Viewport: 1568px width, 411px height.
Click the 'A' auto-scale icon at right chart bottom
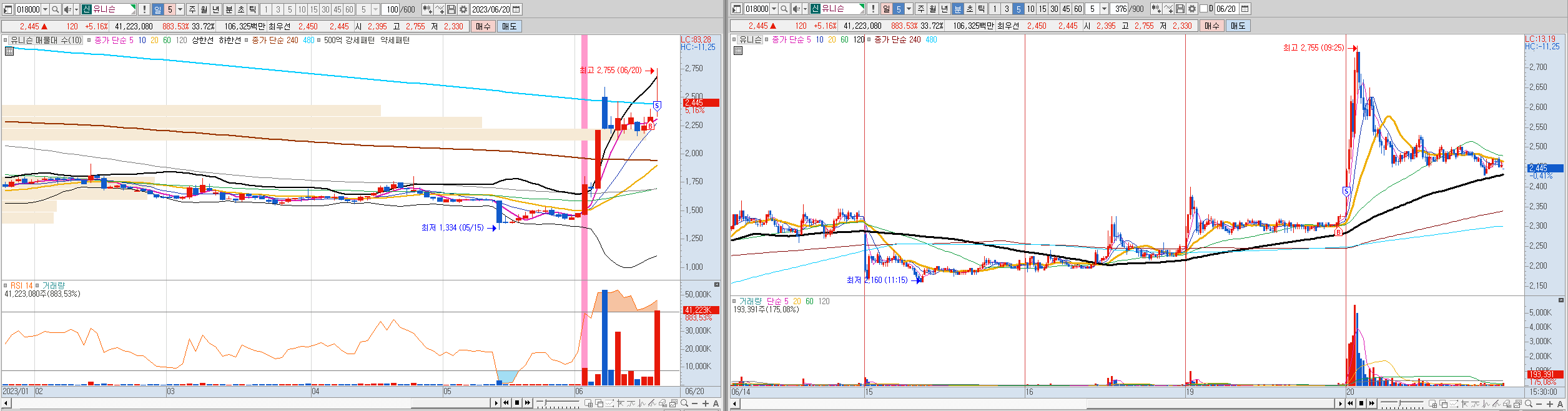(1560, 404)
